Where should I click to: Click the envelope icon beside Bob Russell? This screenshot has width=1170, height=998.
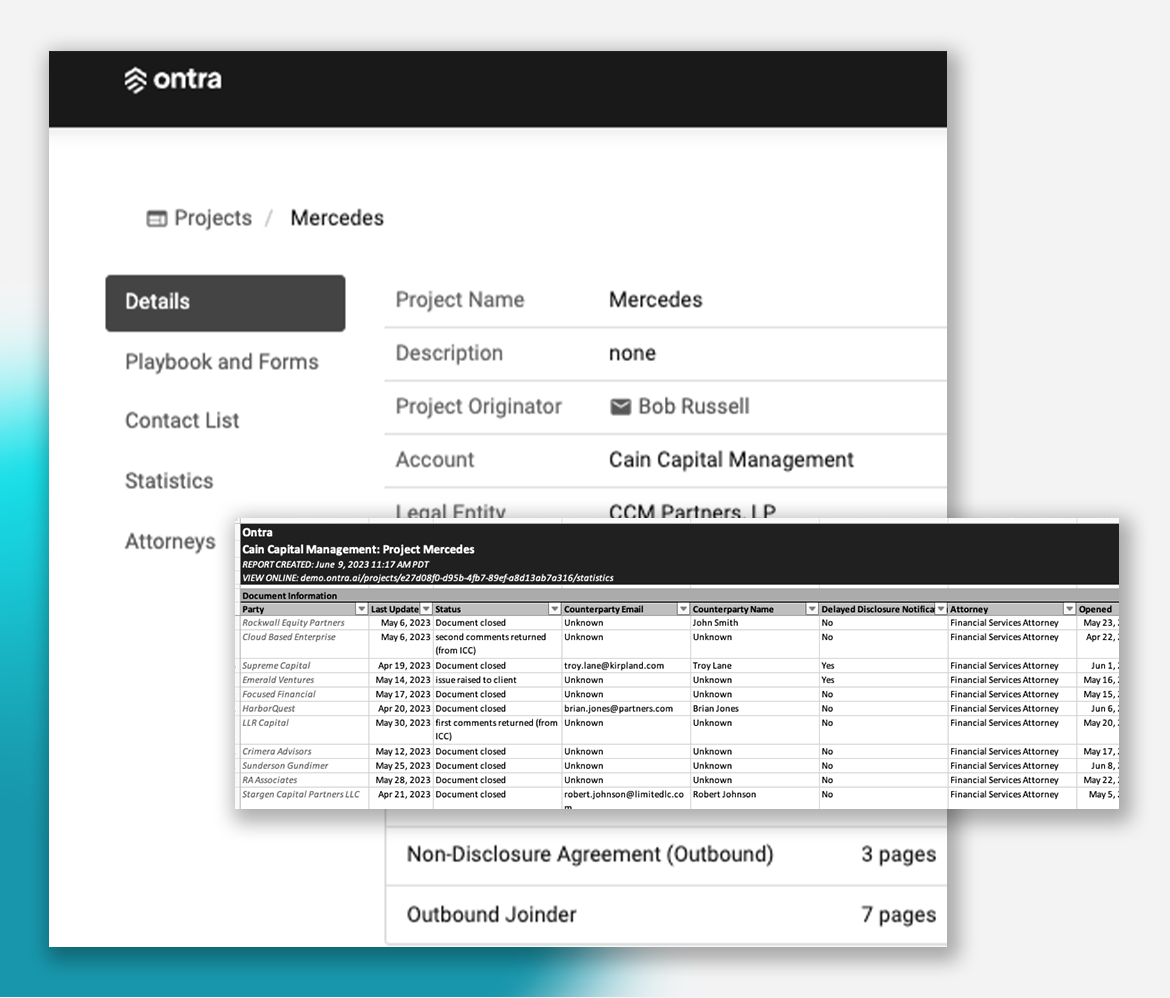click(x=620, y=407)
